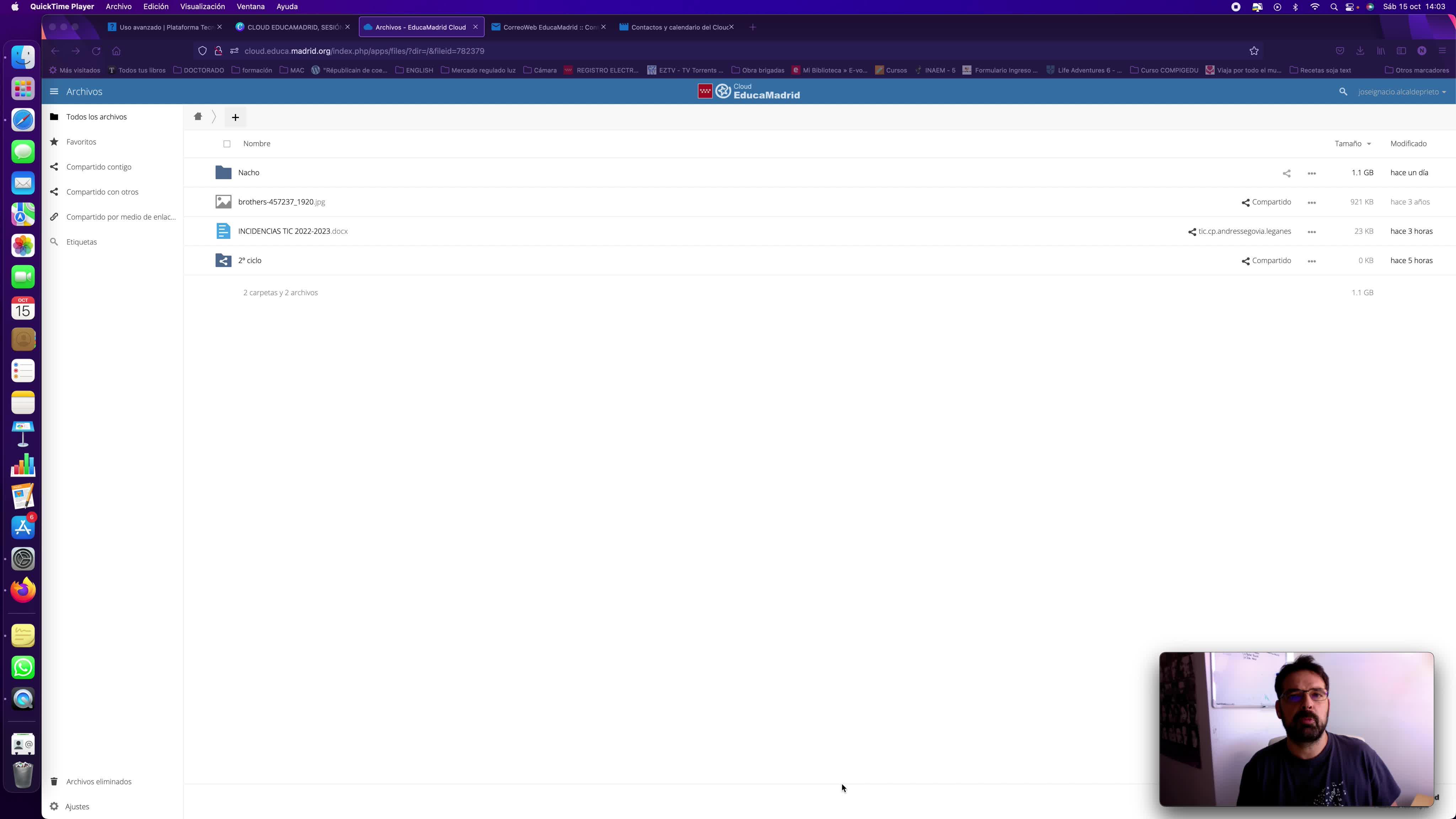Go to Compartido contigo section
1456x819 pixels.
pyautogui.click(x=98, y=167)
